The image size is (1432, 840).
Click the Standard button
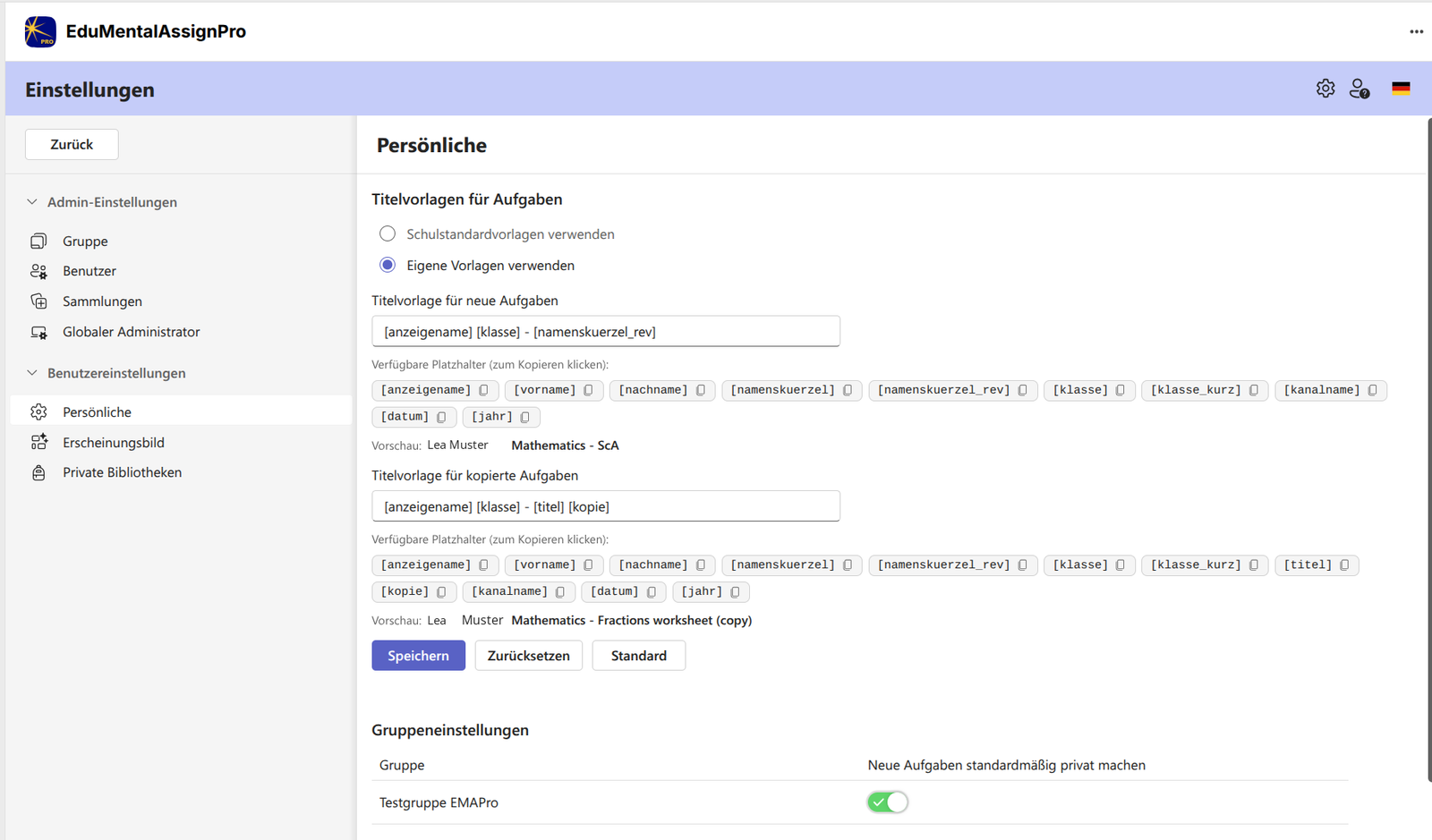coord(638,656)
